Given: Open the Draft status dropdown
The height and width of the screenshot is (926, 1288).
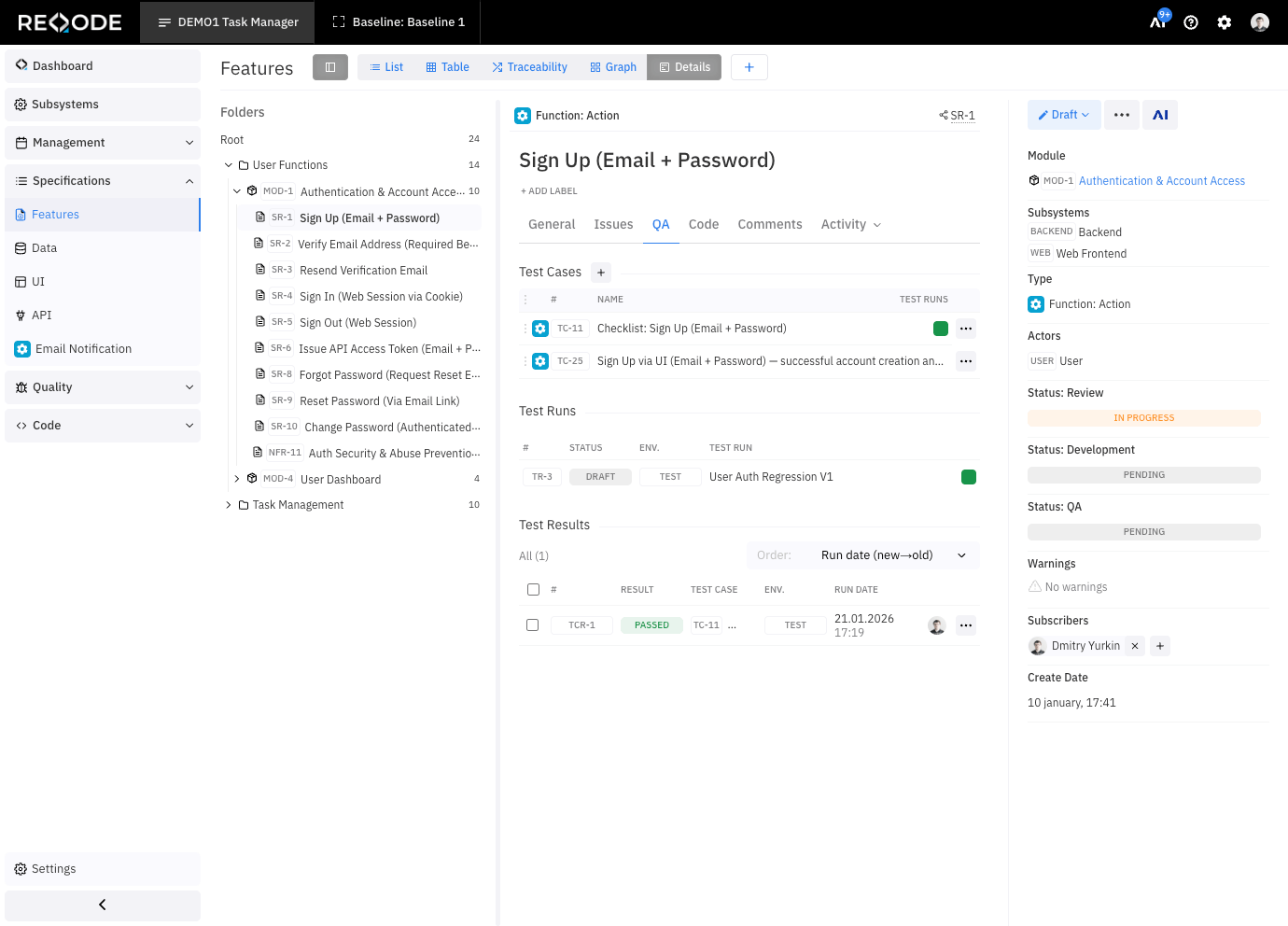Looking at the screenshot, I should click(x=1064, y=115).
